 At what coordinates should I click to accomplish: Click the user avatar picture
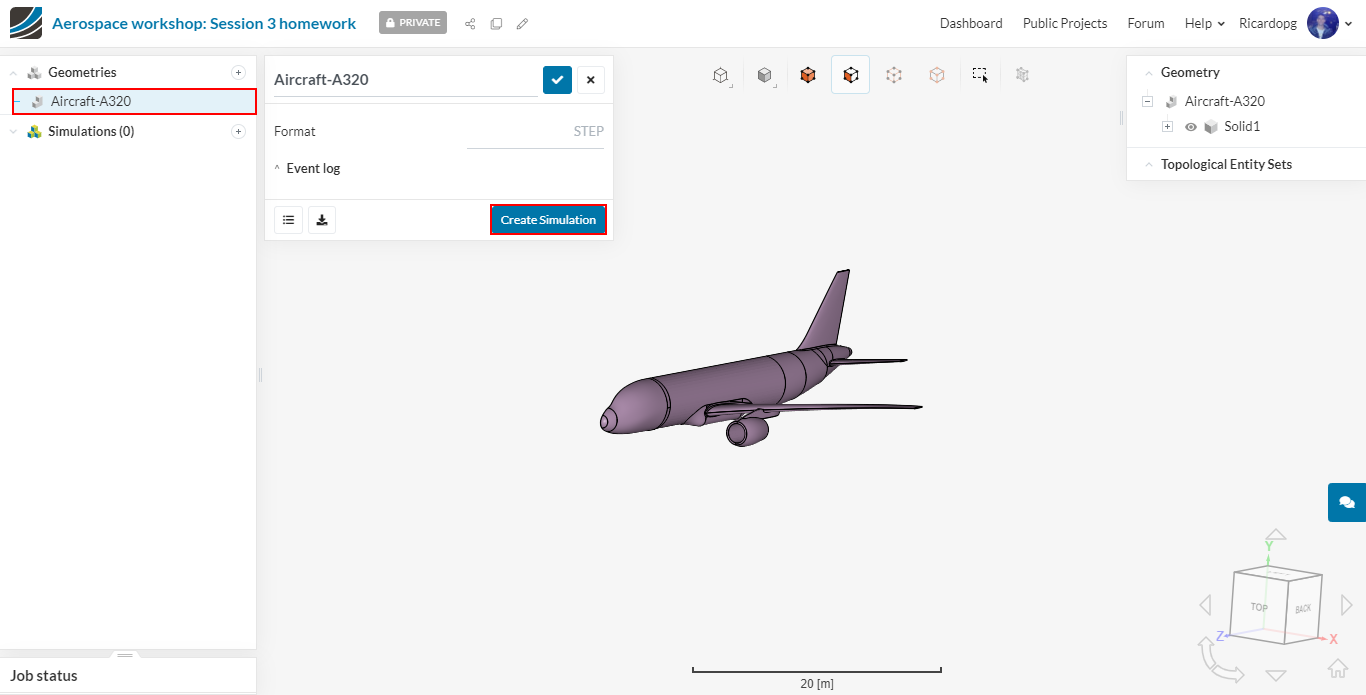pos(1323,23)
